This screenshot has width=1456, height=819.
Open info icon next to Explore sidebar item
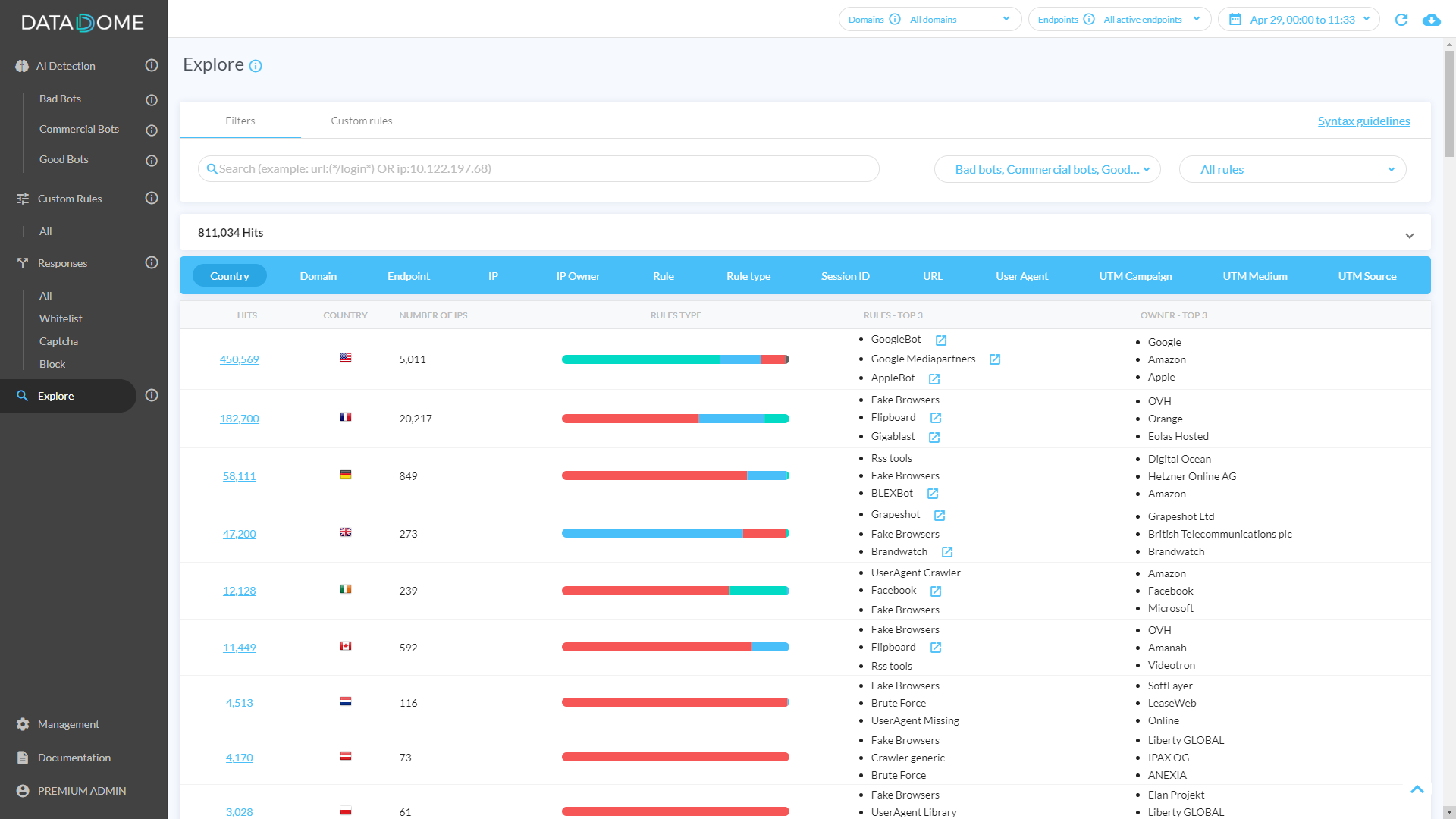[x=152, y=395]
